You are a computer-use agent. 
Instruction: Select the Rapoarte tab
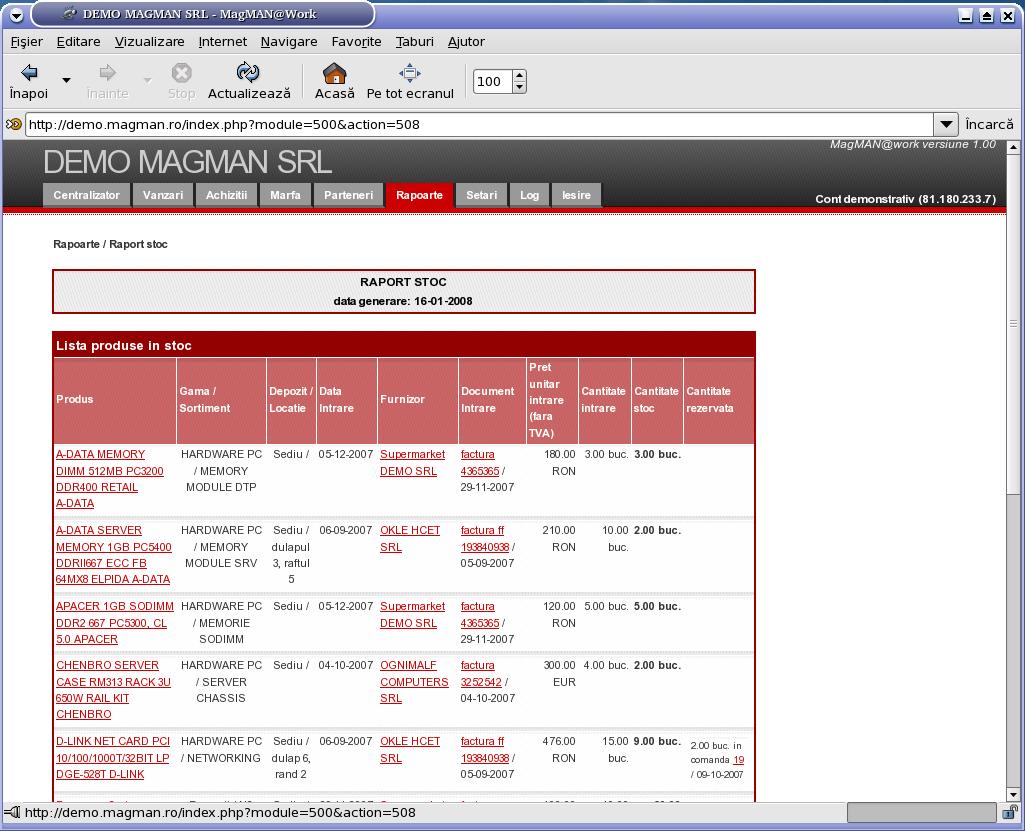tap(419, 195)
